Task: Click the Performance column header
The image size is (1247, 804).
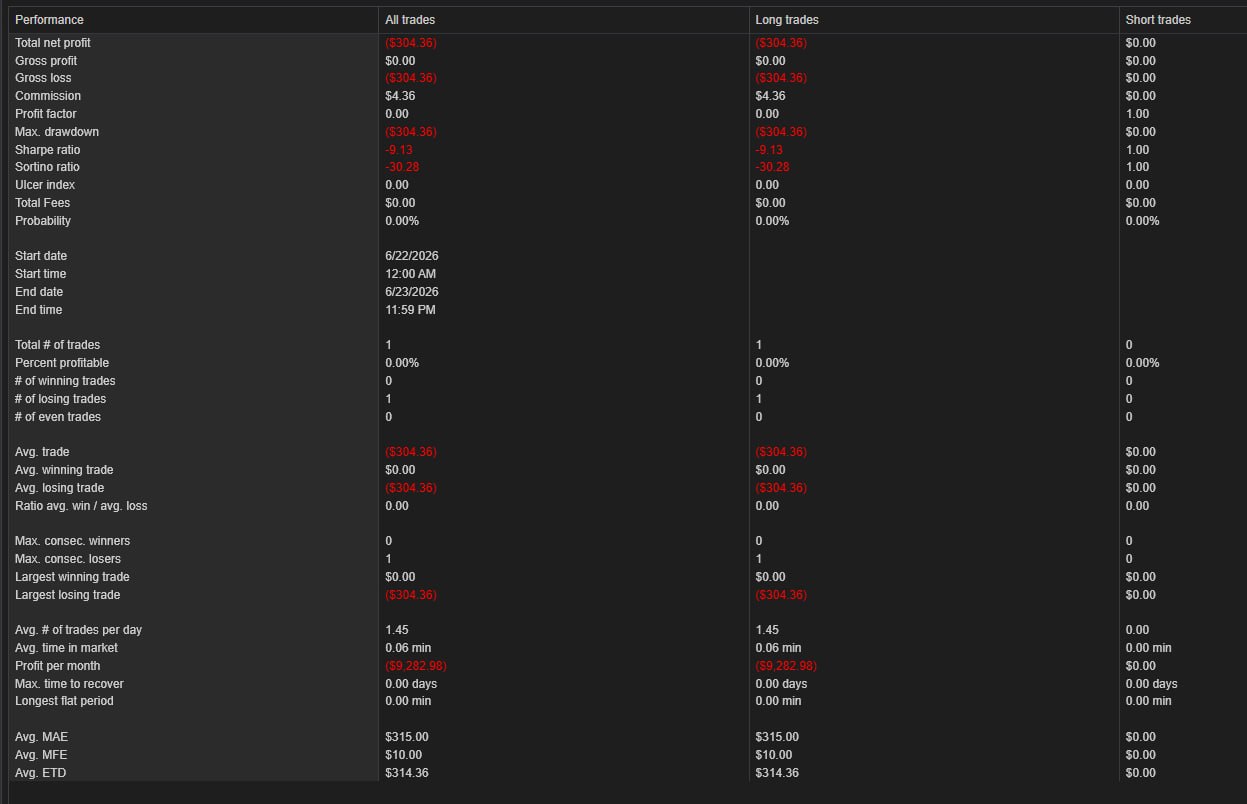Action: 49,20
